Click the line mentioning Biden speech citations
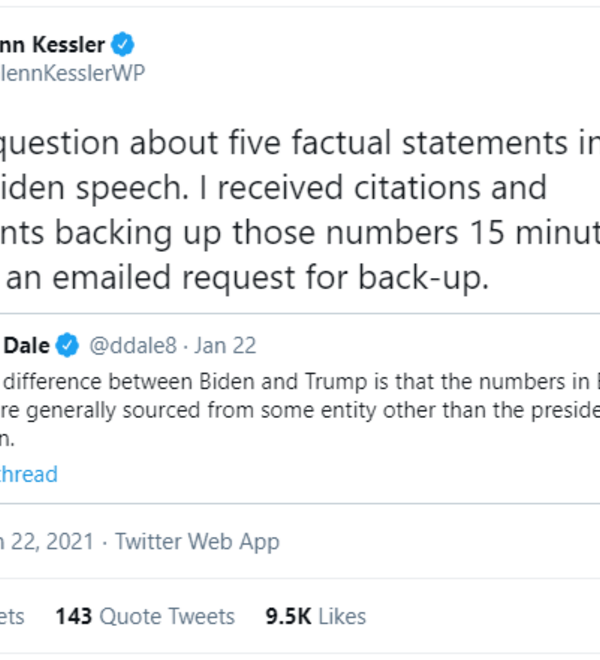Viewport: 600px width, 660px height. click(270, 190)
